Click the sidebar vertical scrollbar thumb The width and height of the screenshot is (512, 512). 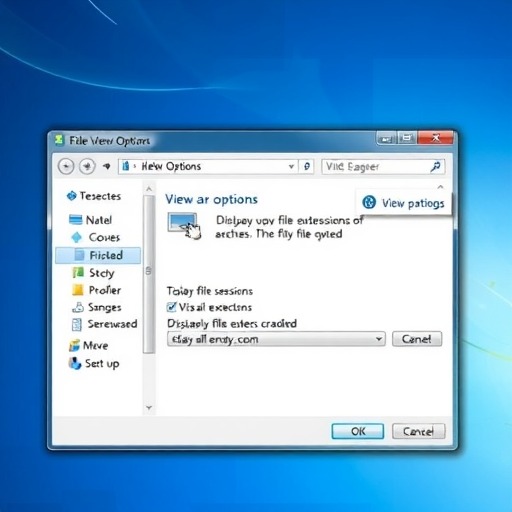pyautogui.click(x=149, y=274)
